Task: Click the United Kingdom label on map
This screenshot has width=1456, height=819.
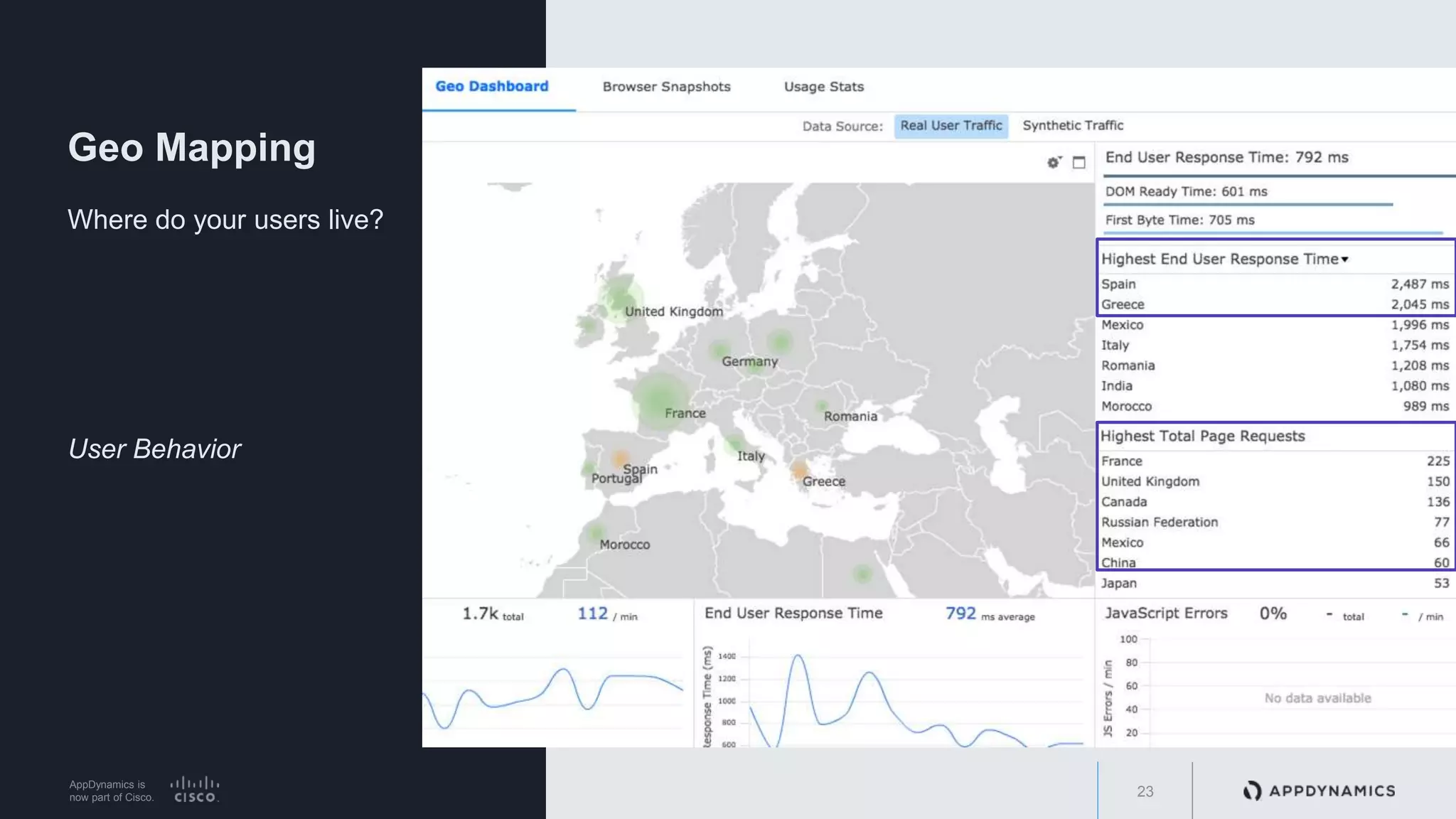Action: (x=674, y=311)
